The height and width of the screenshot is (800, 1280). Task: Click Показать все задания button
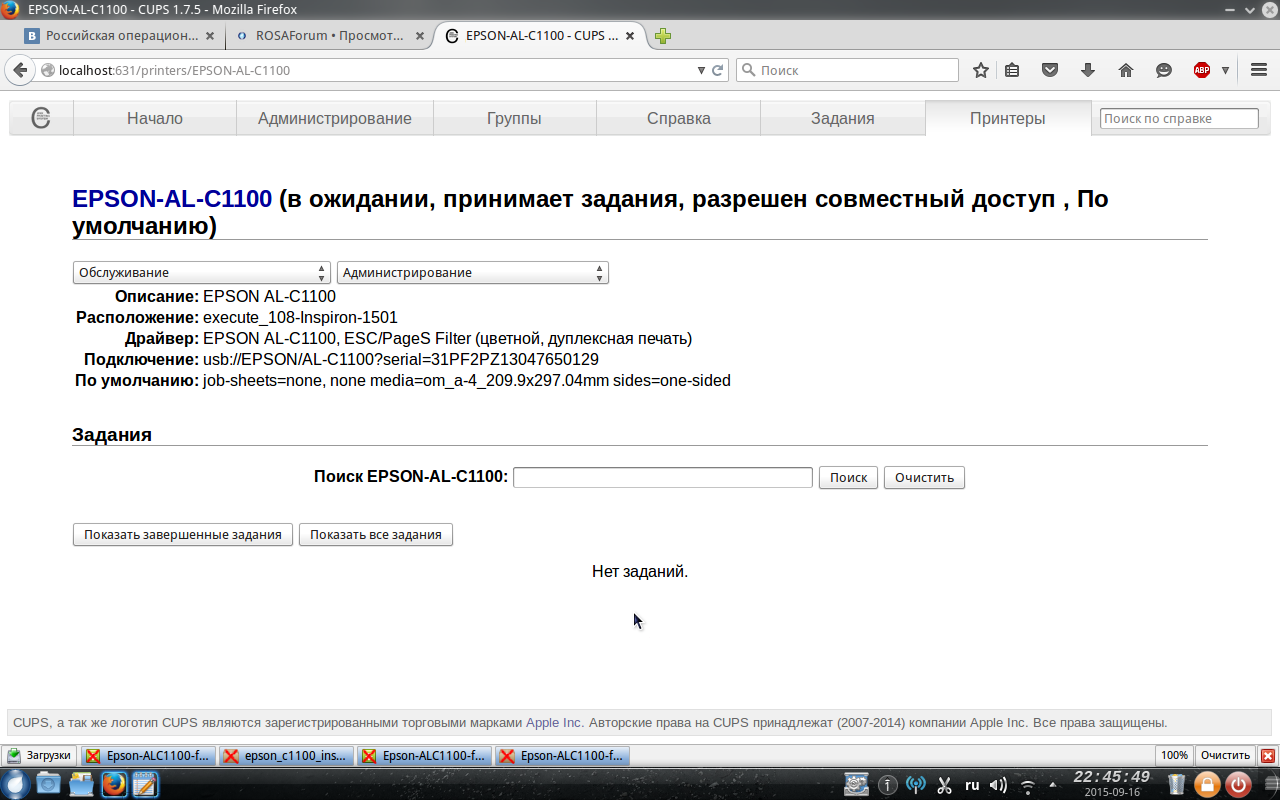click(x=376, y=534)
